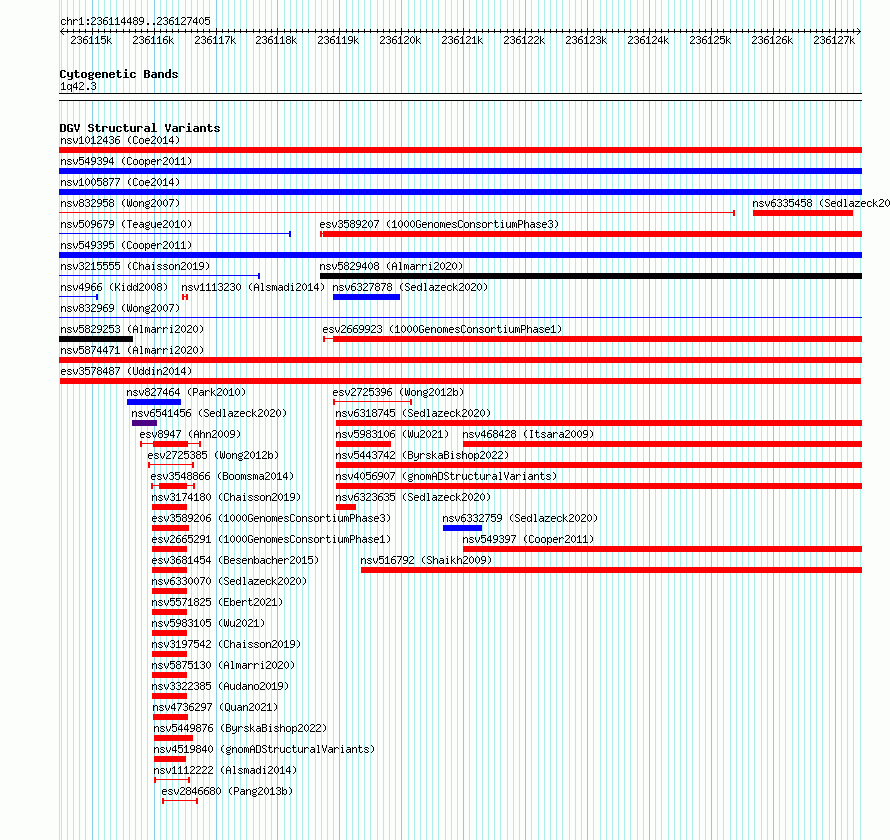Screen dimensions: 890x840
Task: Click the chr1:236114489..236127405 coordinates text
Action: pos(135,22)
